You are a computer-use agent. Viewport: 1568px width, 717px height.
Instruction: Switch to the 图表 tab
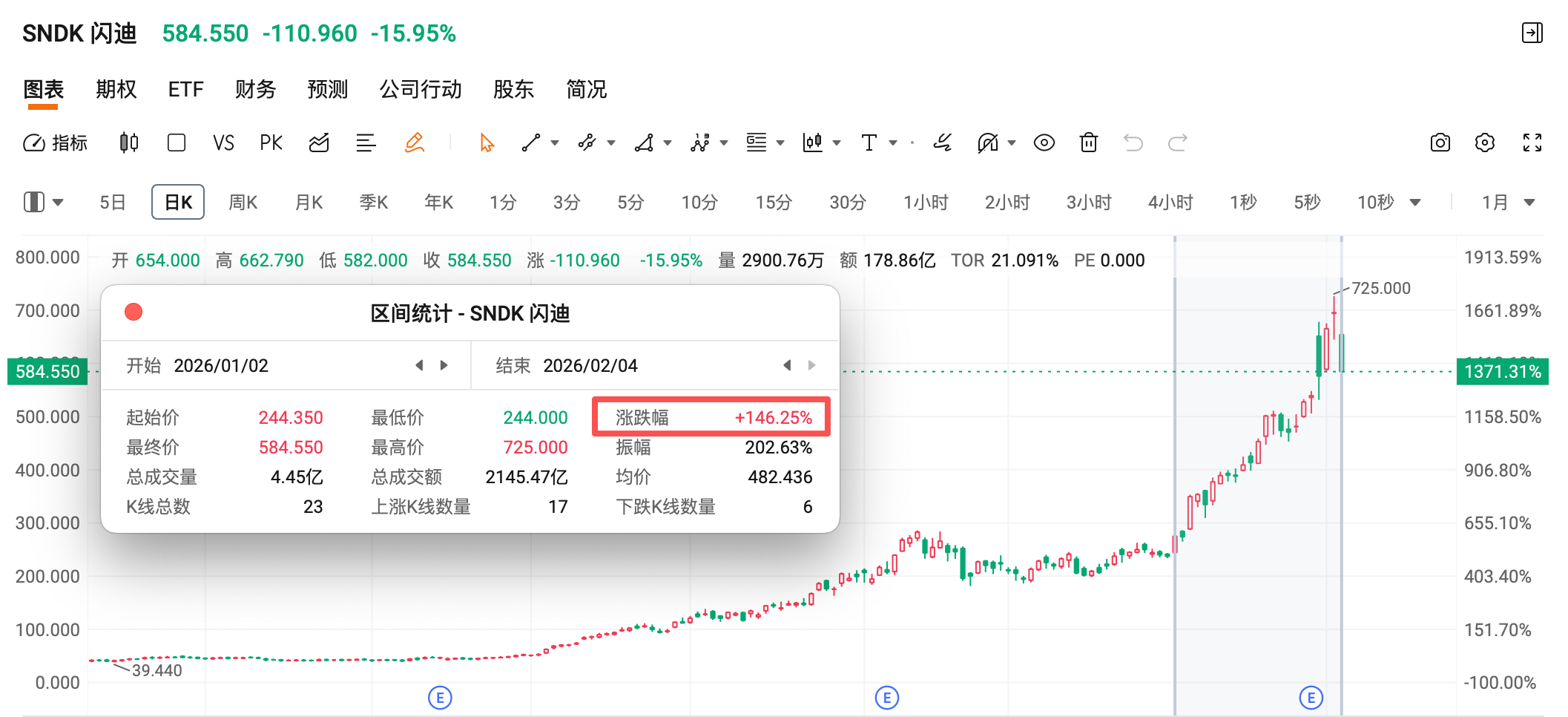click(44, 90)
